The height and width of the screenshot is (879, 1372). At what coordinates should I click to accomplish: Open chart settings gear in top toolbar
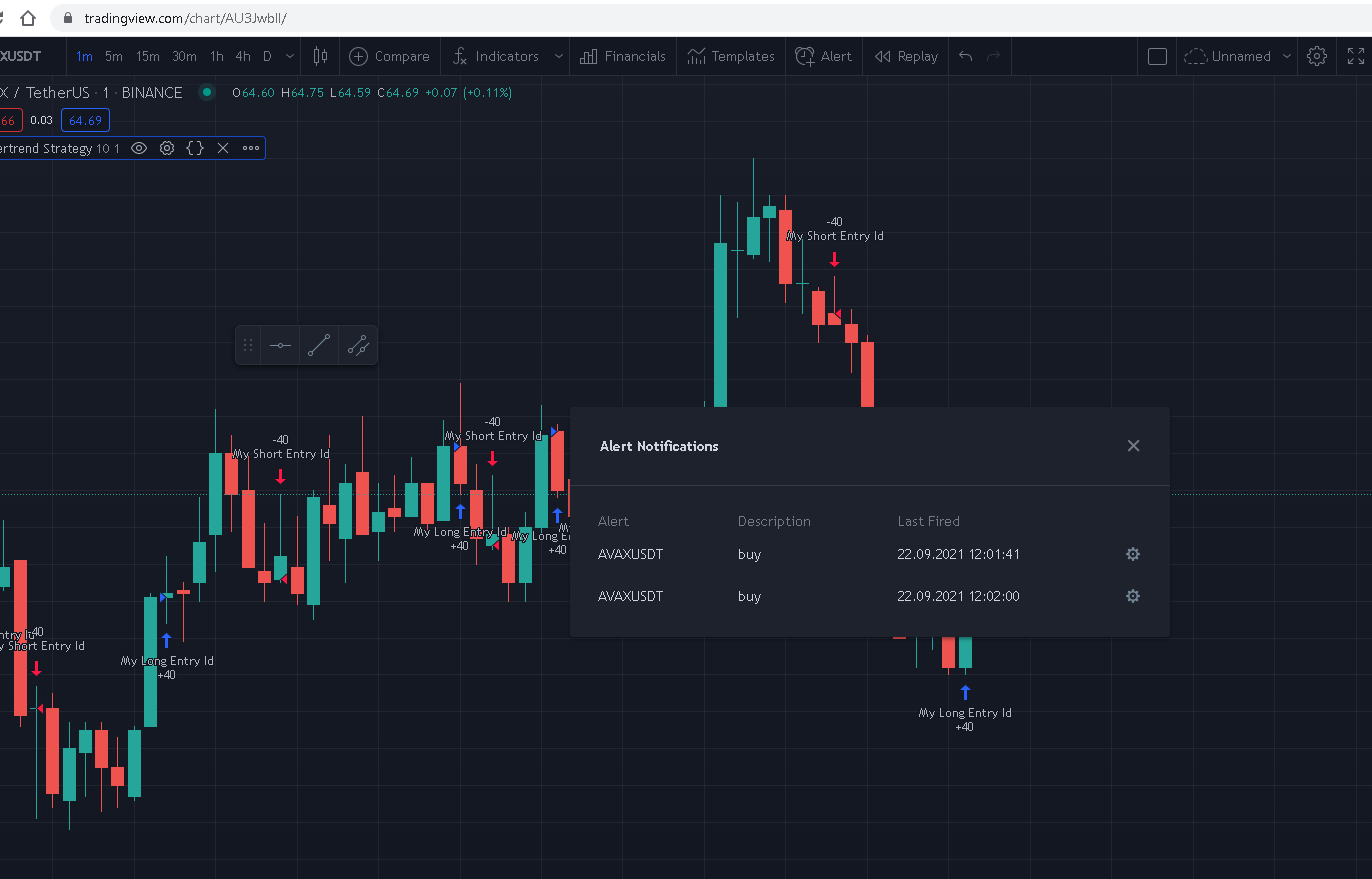1317,56
